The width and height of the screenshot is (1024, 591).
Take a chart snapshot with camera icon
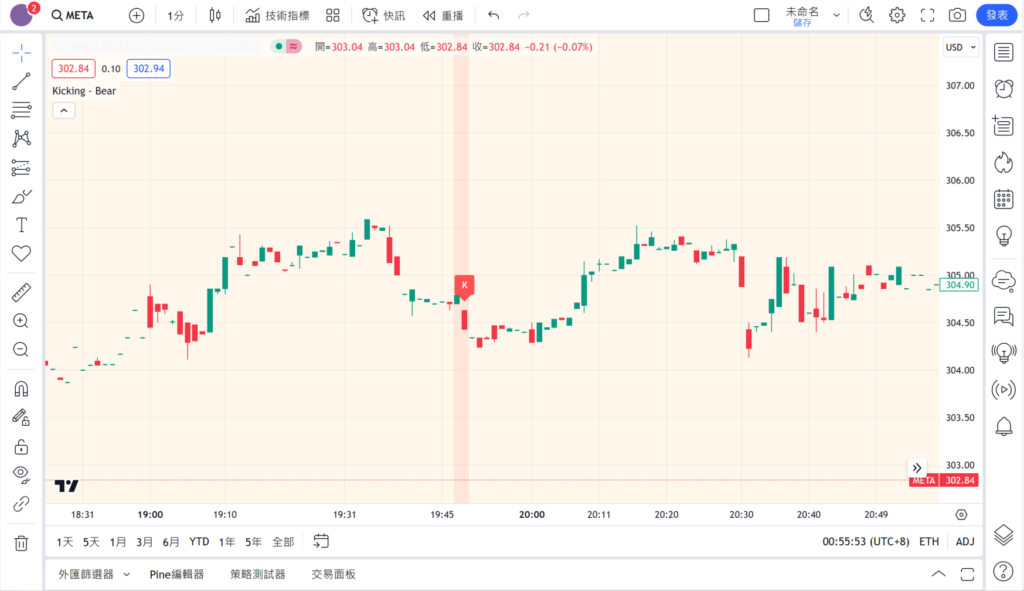pyautogui.click(x=957, y=15)
